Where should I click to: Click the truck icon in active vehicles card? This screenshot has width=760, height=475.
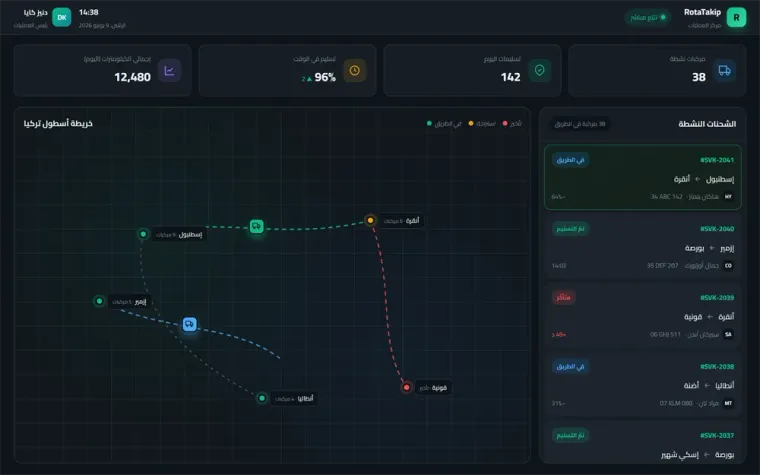point(724,71)
